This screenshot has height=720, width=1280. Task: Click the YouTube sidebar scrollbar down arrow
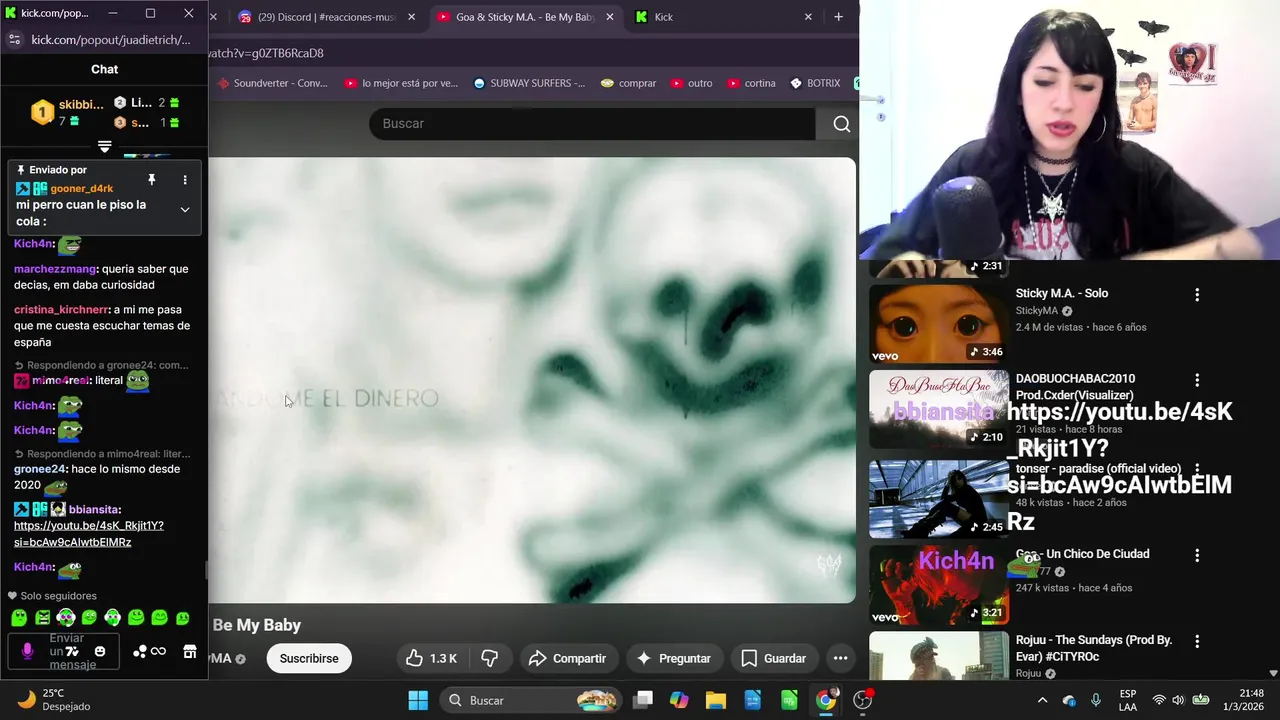(1272, 674)
